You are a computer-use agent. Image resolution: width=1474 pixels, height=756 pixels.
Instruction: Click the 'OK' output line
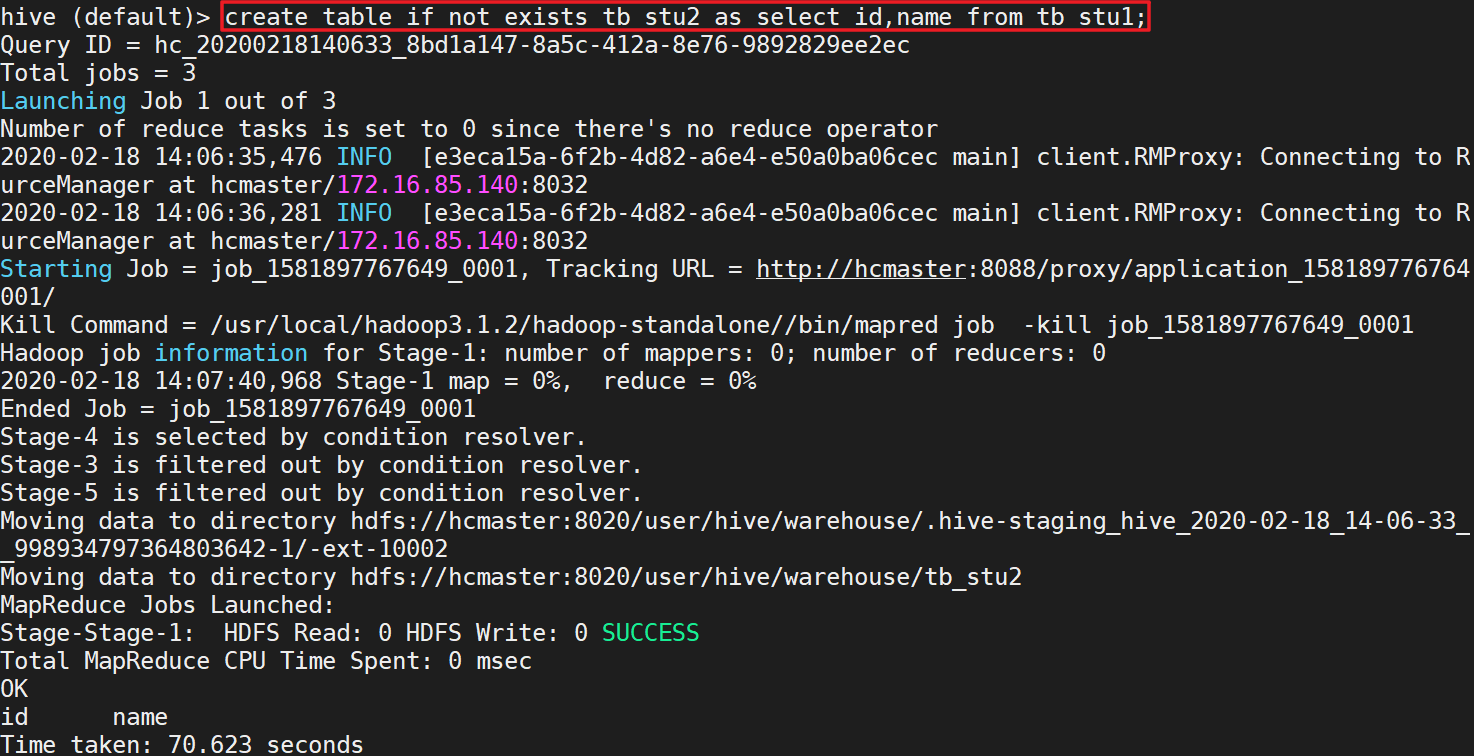14,689
